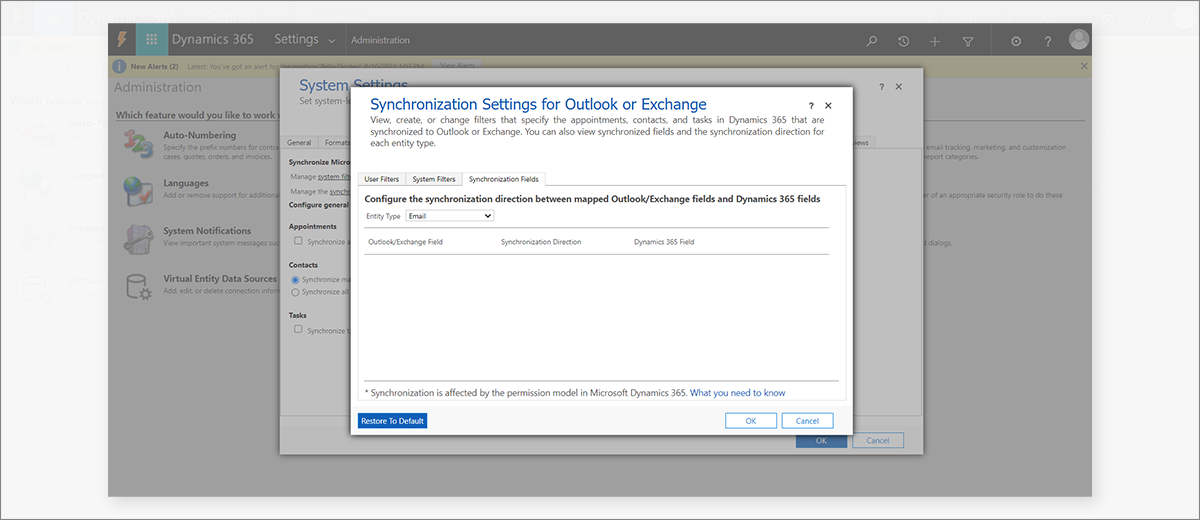Click the plus quick create icon

[935, 41]
